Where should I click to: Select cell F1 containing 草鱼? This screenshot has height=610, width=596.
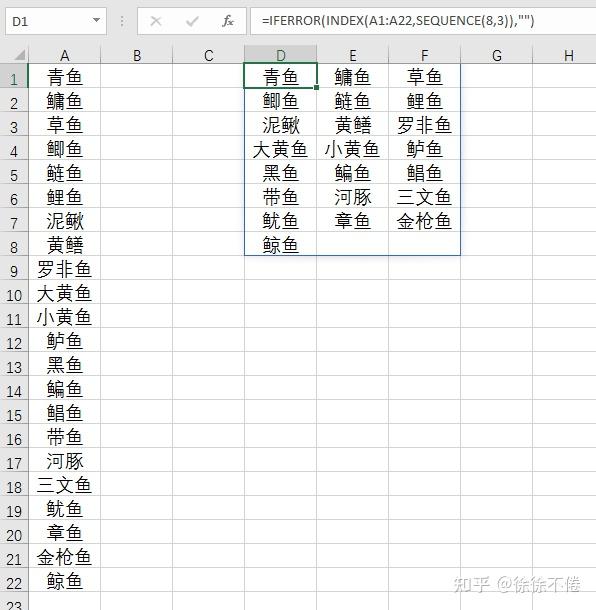point(424,76)
